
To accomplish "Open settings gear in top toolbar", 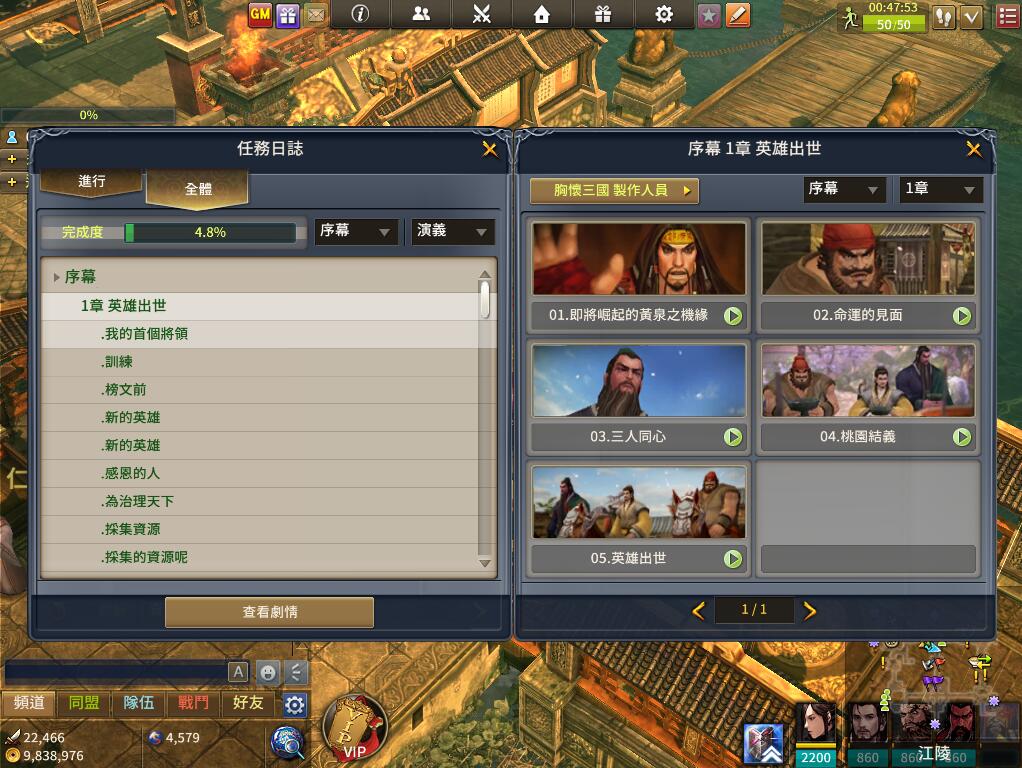I will click(x=664, y=14).
